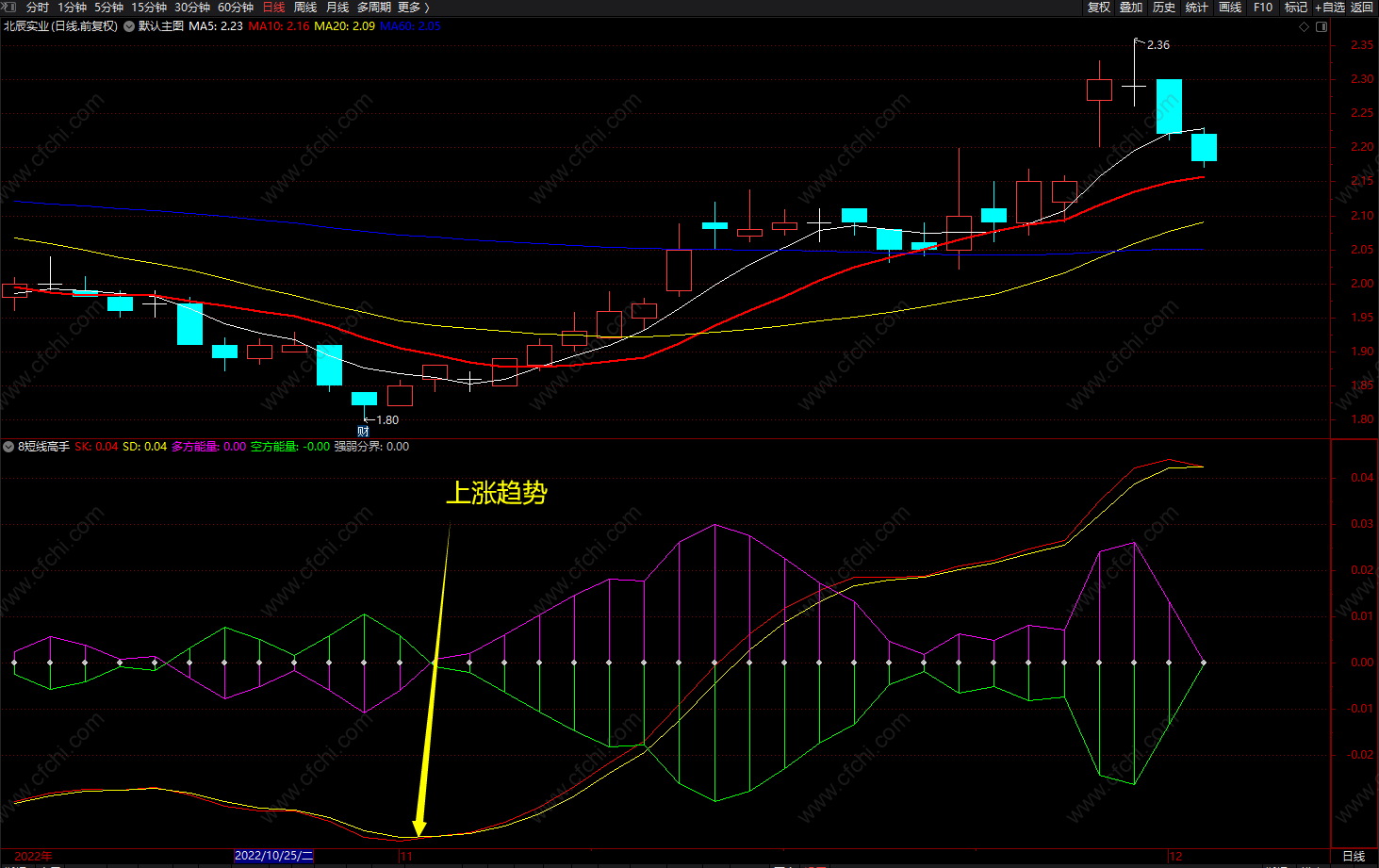Screen dimensions: 1379x868
Task: Switch to the 分时 intraday chart tab
Action: click(38, 8)
